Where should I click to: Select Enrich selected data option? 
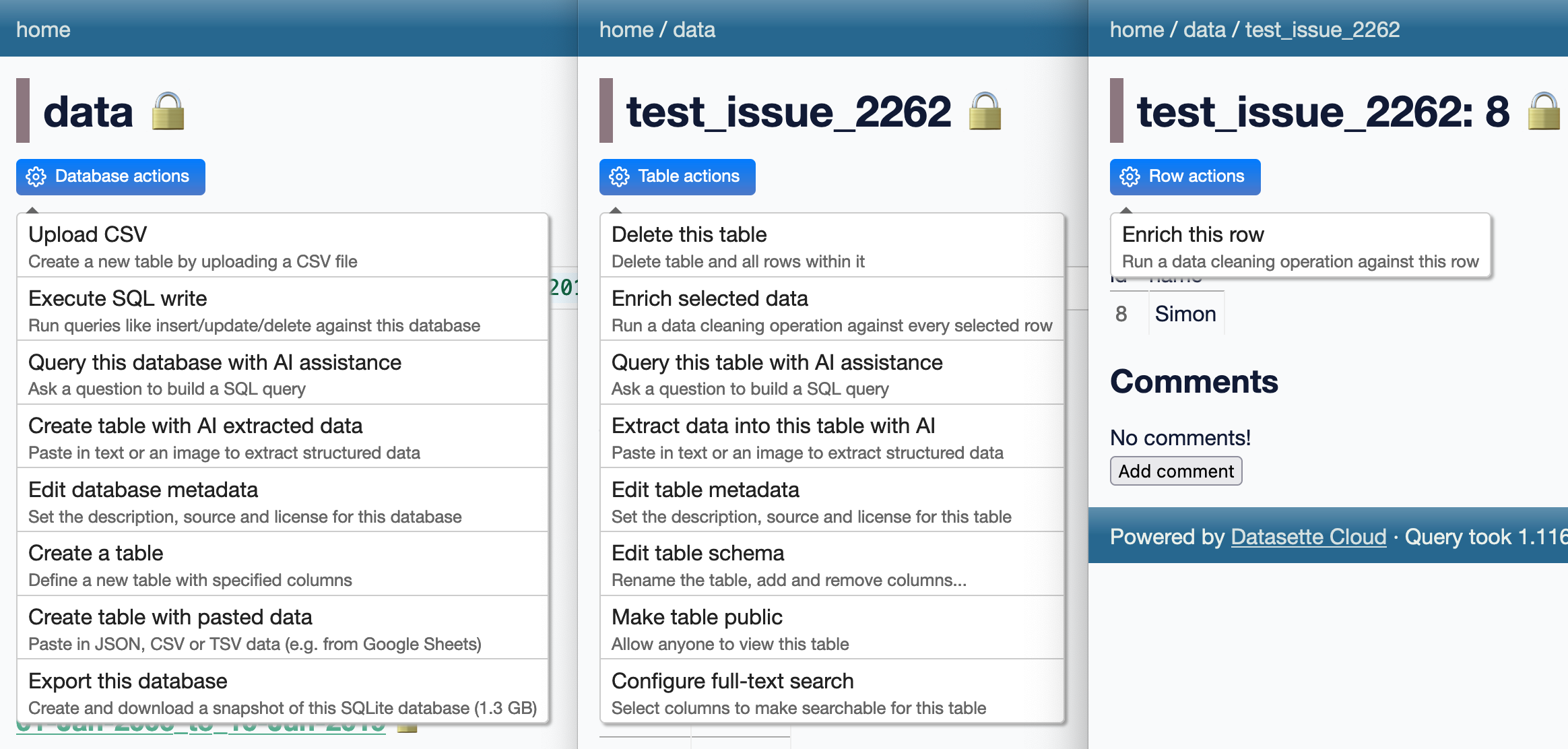pyautogui.click(x=832, y=310)
